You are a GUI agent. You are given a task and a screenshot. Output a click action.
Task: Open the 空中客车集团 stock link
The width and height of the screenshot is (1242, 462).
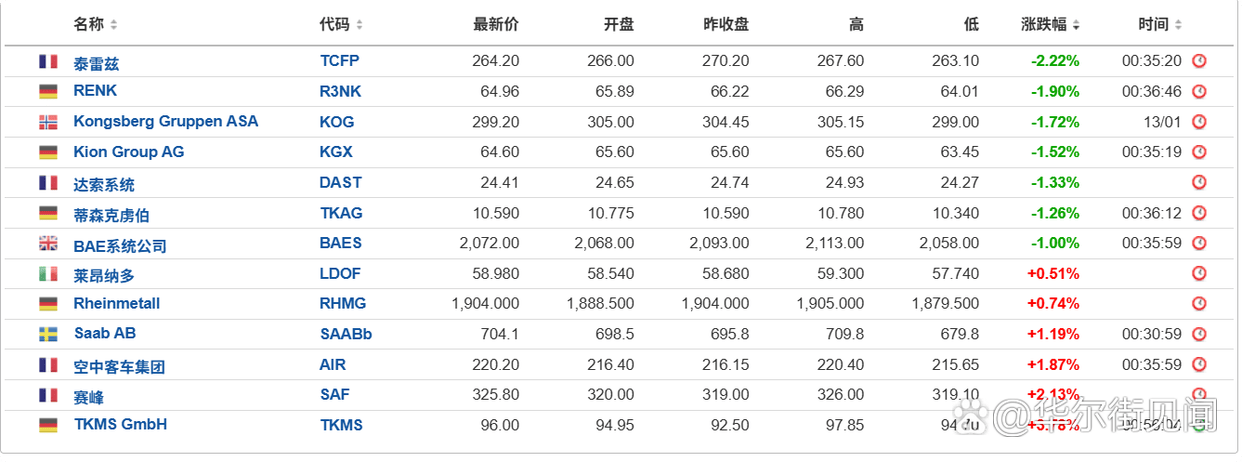pyautogui.click(x=119, y=366)
